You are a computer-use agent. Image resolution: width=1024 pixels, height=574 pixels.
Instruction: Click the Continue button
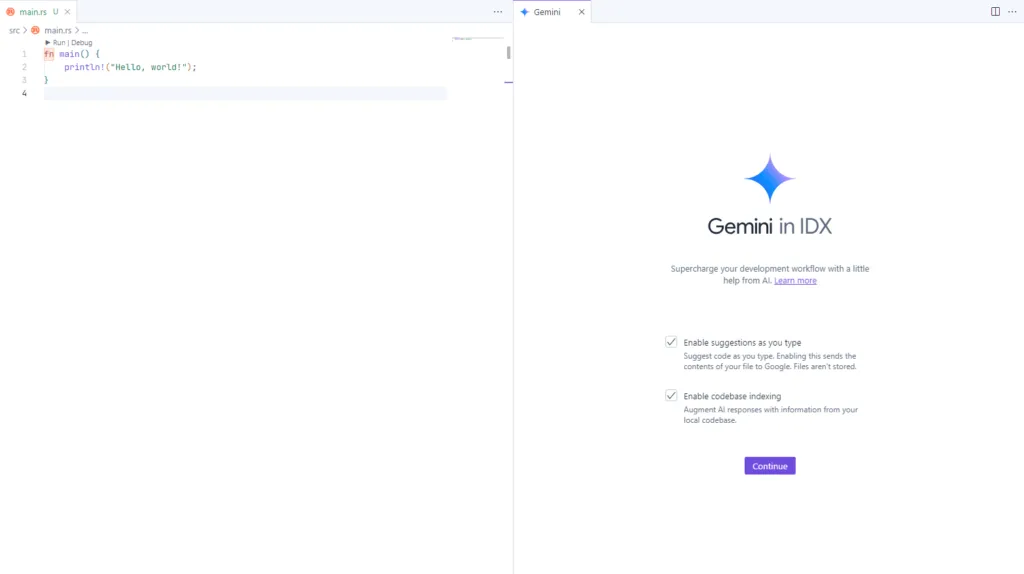pos(770,466)
